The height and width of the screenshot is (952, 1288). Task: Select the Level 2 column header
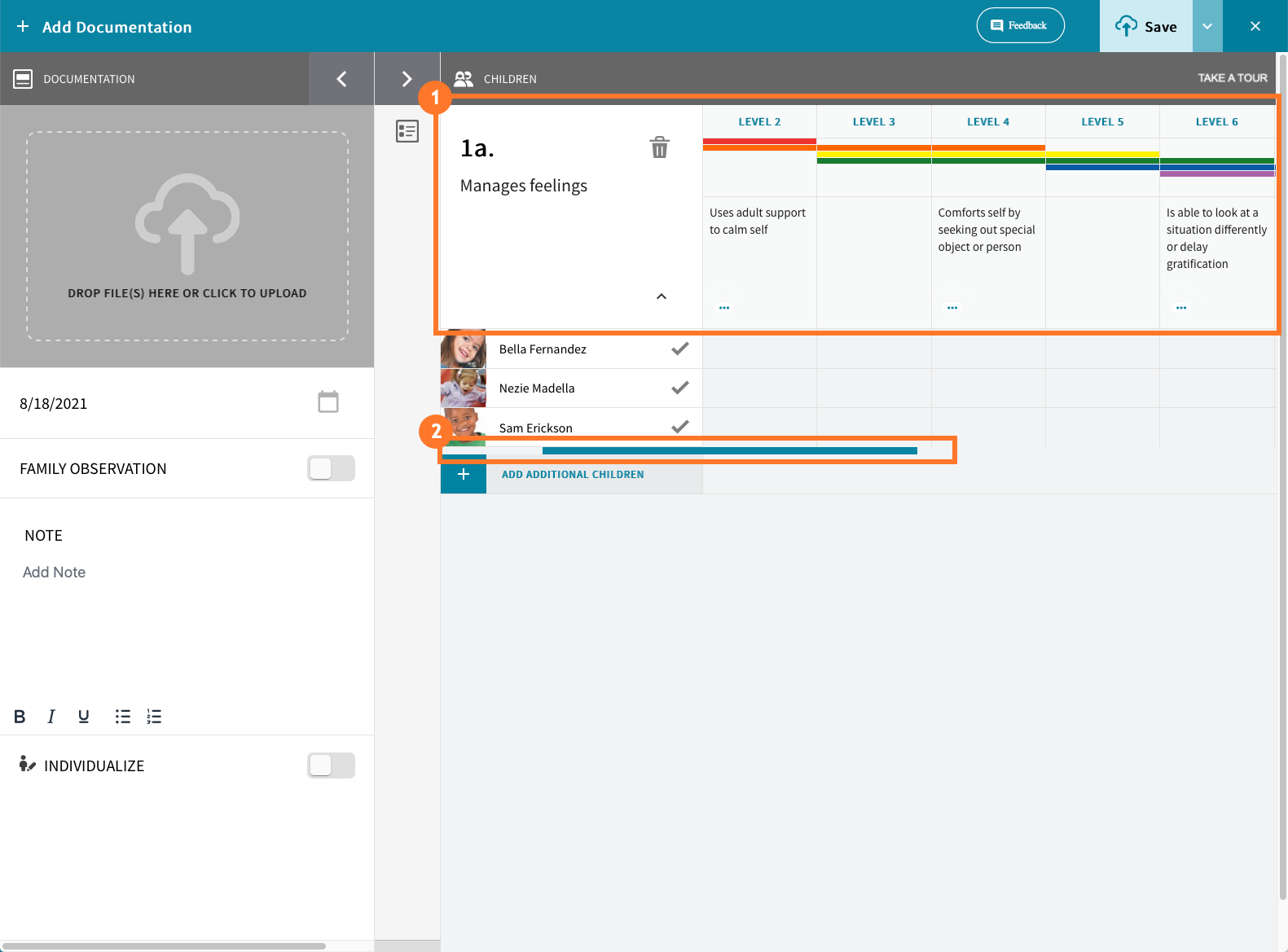pos(759,122)
